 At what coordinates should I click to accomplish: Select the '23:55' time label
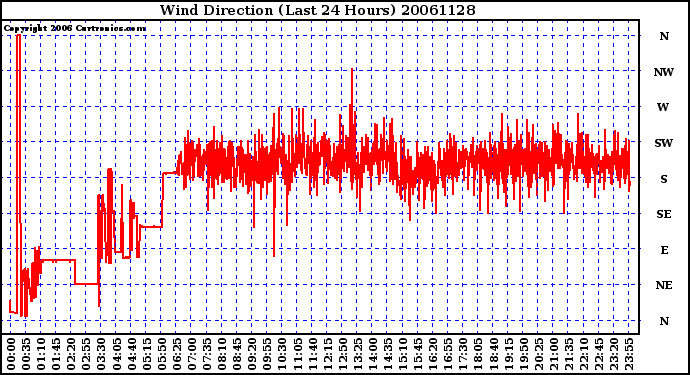(628, 355)
